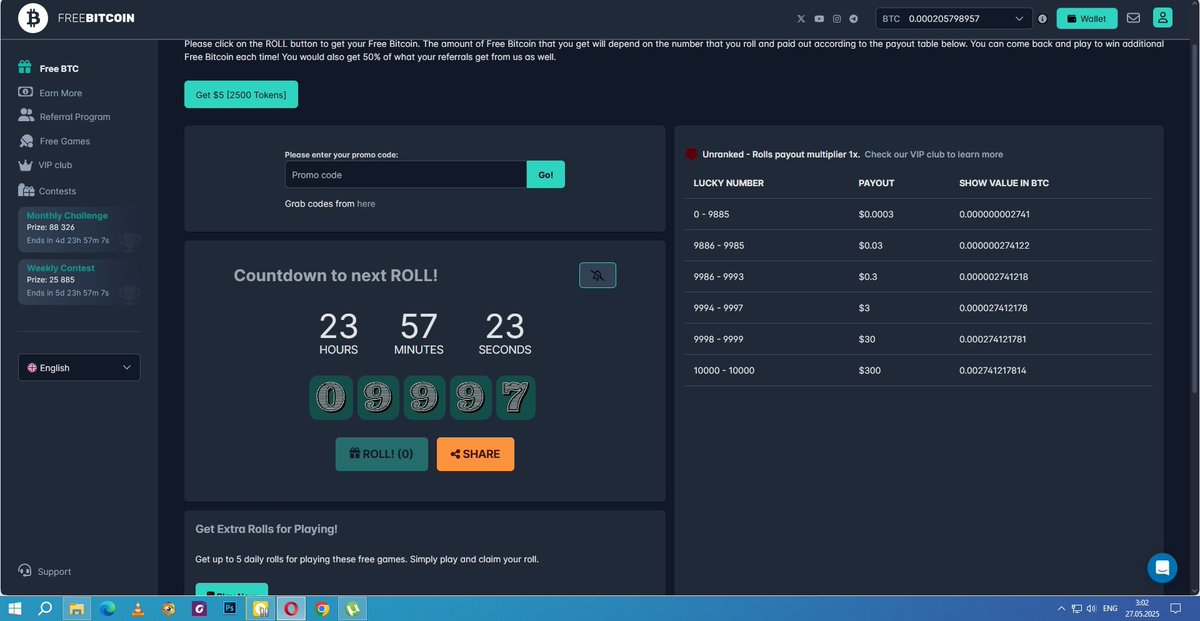Open the Instagram social icon in header
Viewport: 1200px width, 621px height.
[x=837, y=18]
